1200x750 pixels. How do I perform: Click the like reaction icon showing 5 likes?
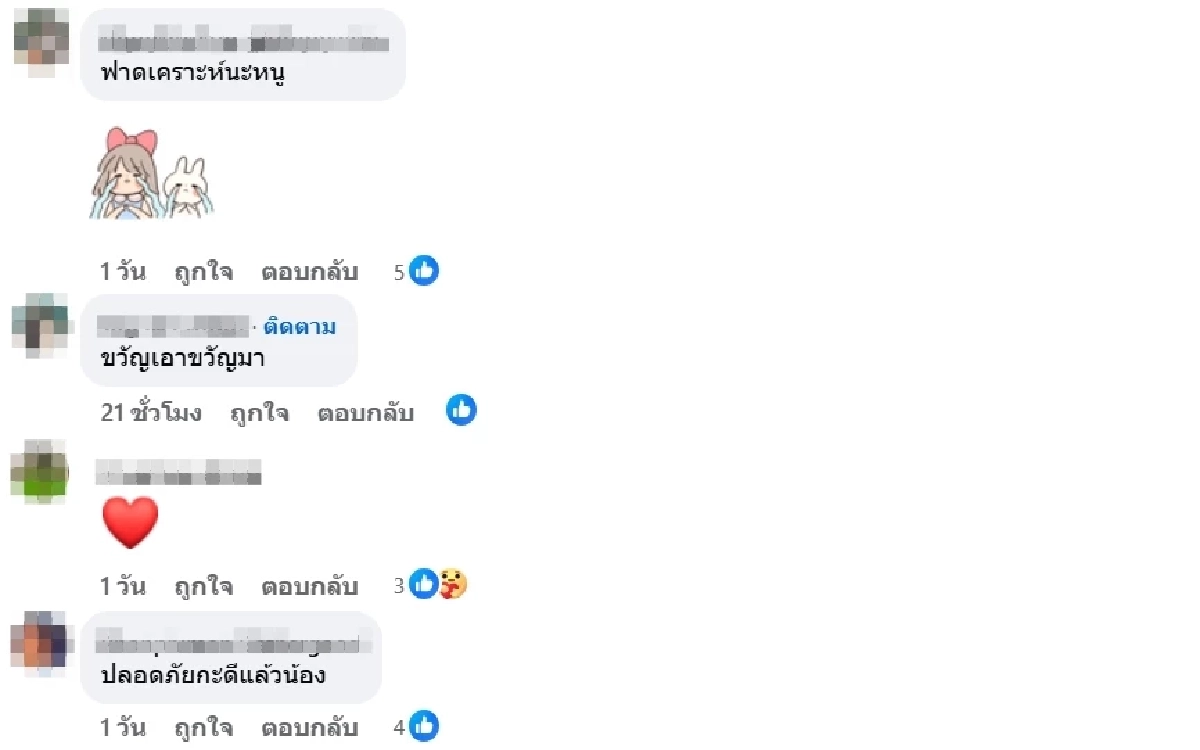click(424, 271)
